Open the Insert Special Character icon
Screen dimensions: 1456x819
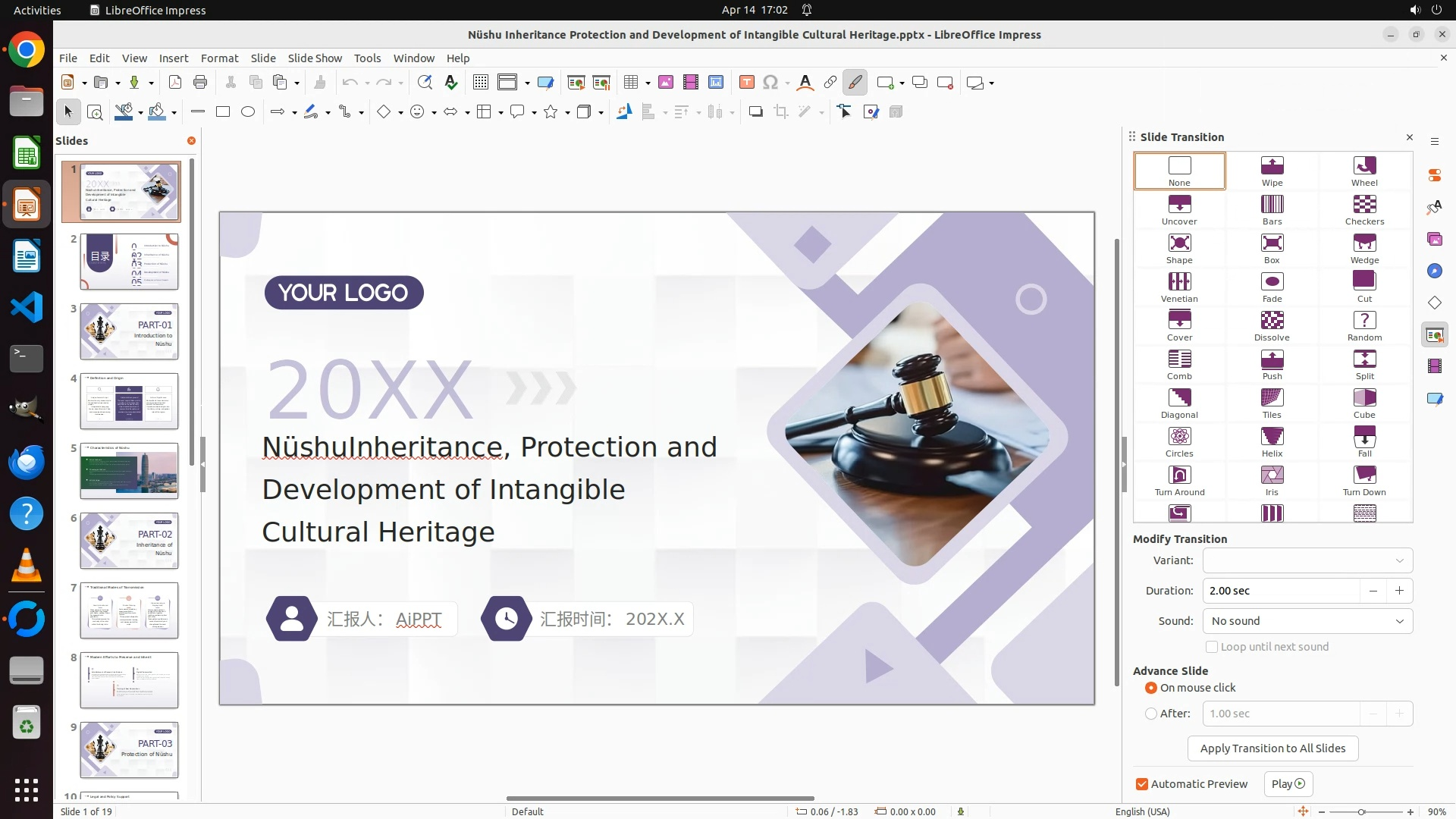click(770, 83)
